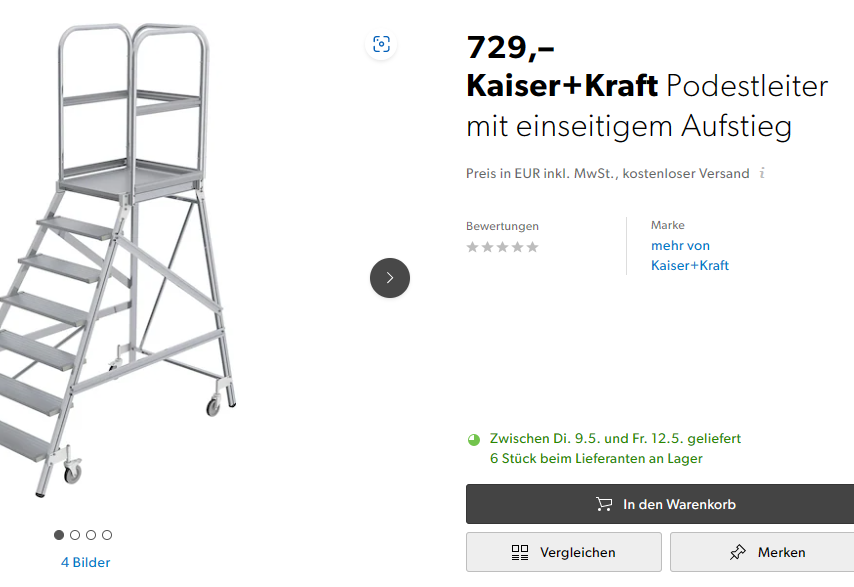Click the shopping cart icon
The width and height of the screenshot is (854, 587).
(x=603, y=504)
